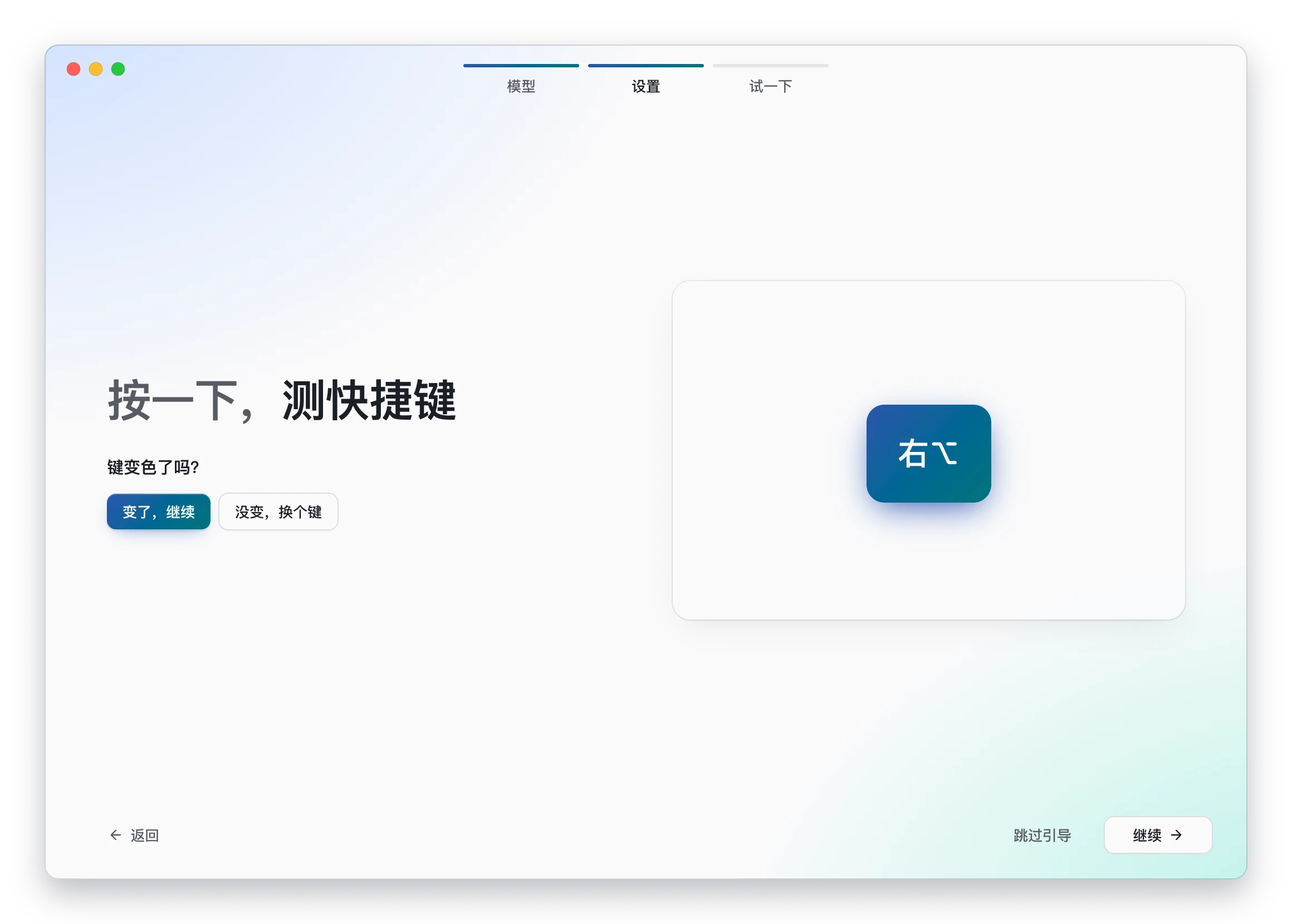
Task: Click the progress bar above 模型
Action: pos(521,66)
